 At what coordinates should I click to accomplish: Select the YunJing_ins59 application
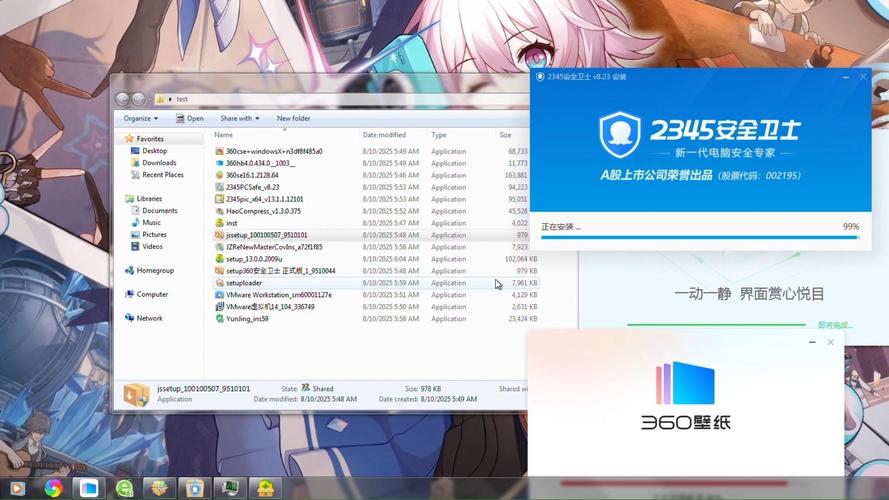[247, 319]
